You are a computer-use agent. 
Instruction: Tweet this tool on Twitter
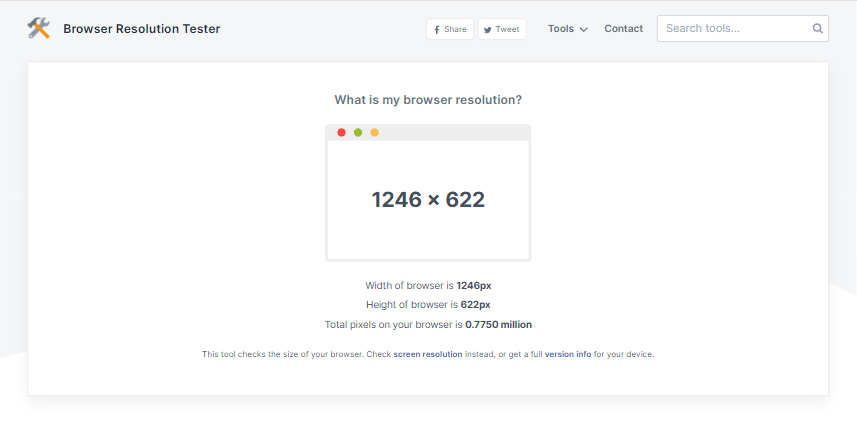coord(502,29)
